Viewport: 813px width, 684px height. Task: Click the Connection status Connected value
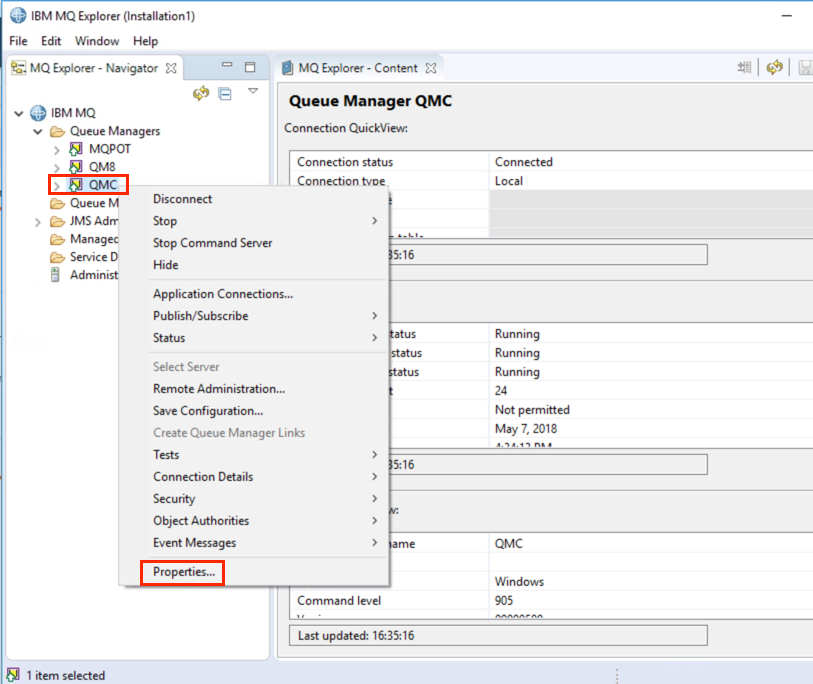tap(524, 162)
